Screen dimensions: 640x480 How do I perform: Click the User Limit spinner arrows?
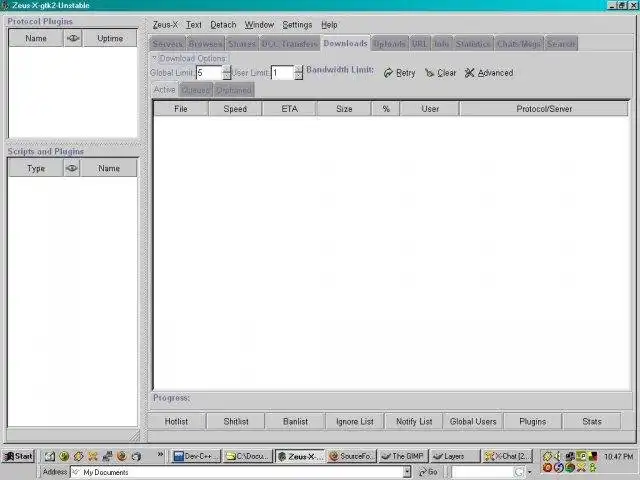coord(299,73)
